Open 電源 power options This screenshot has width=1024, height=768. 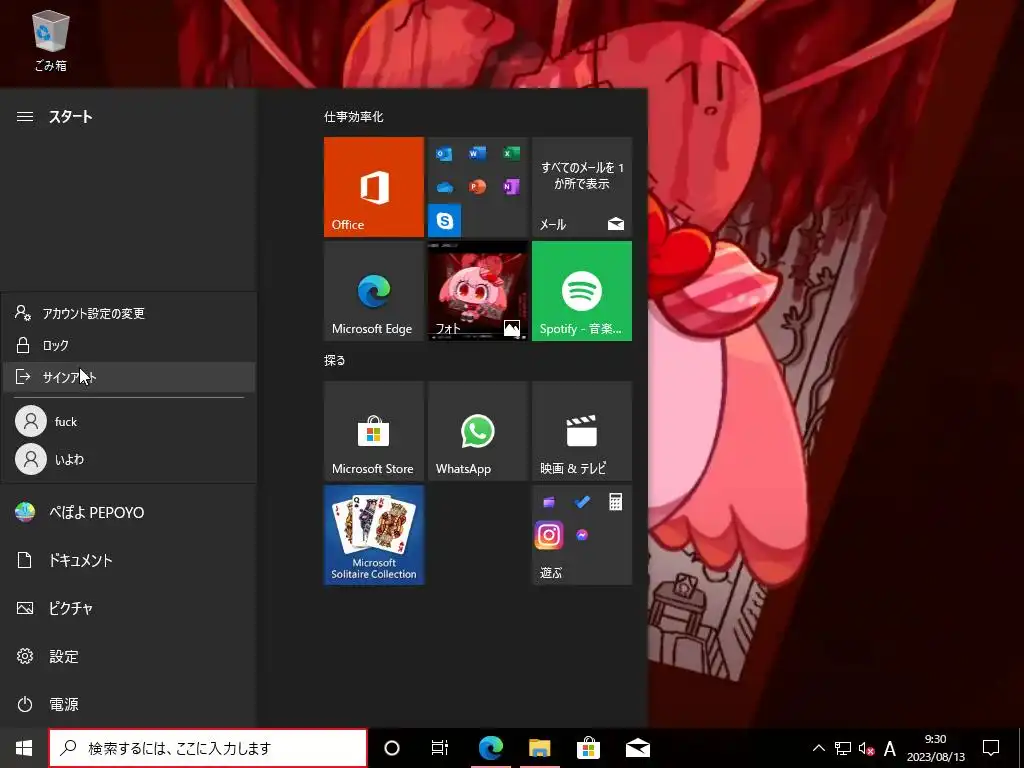click(x=128, y=704)
